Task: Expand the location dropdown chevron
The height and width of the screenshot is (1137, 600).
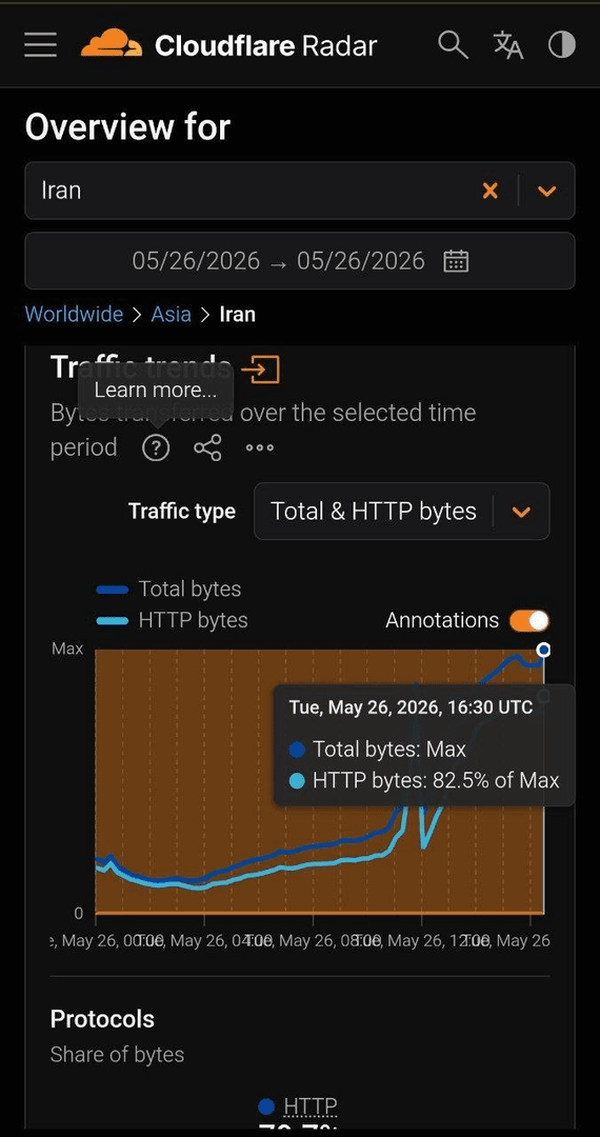Action: pos(546,191)
